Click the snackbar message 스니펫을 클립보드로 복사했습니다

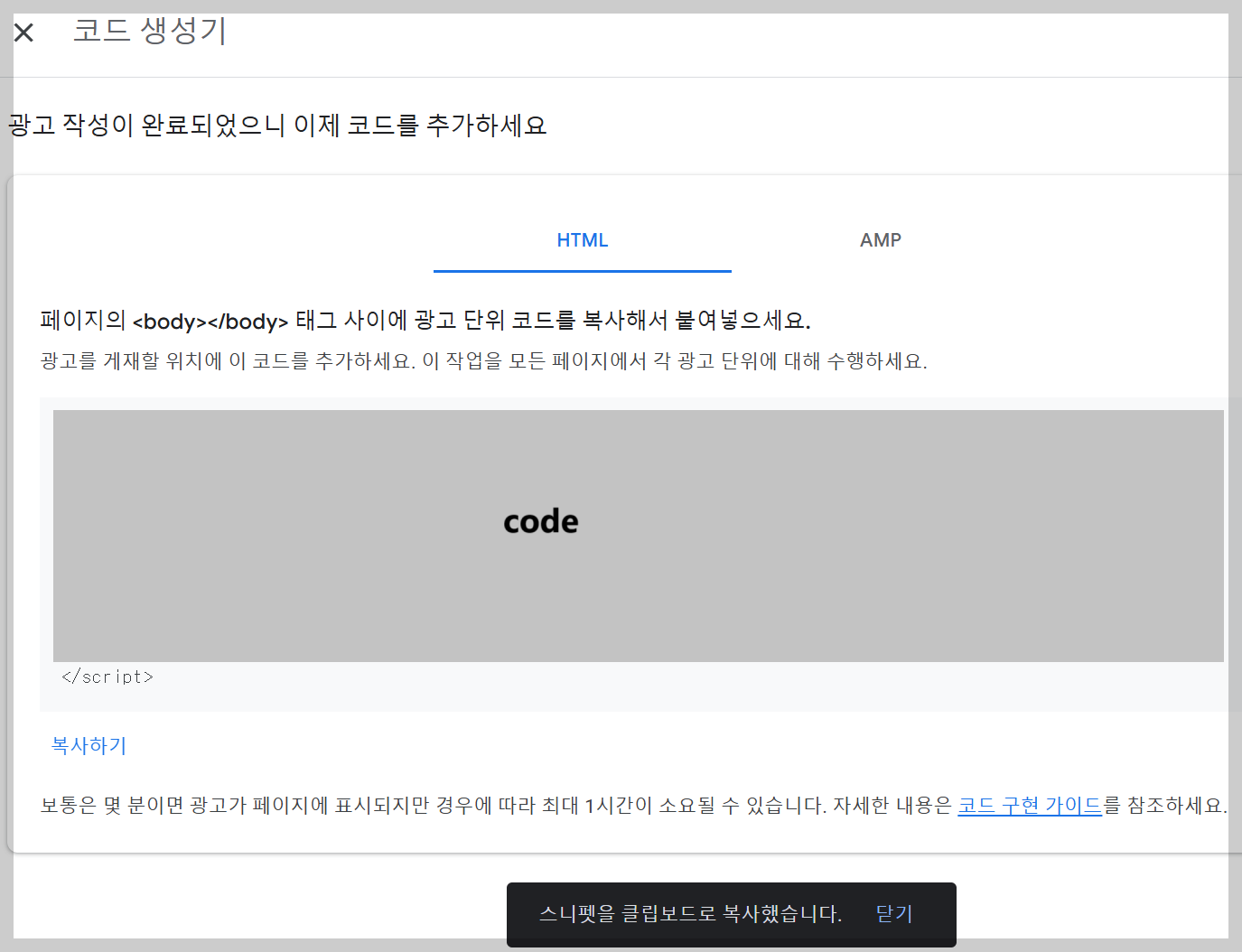point(691,914)
